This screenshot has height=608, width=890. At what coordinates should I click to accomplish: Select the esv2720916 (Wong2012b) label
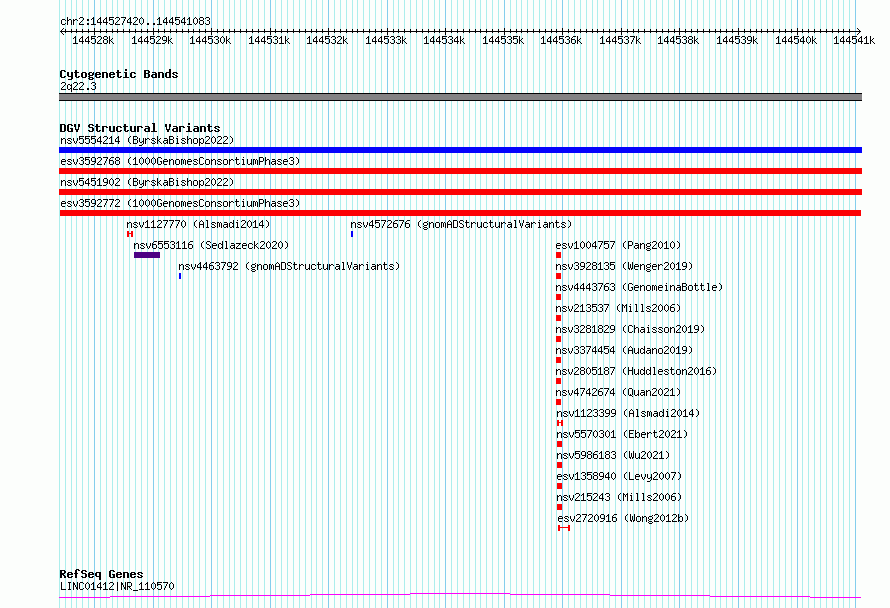click(623, 518)
